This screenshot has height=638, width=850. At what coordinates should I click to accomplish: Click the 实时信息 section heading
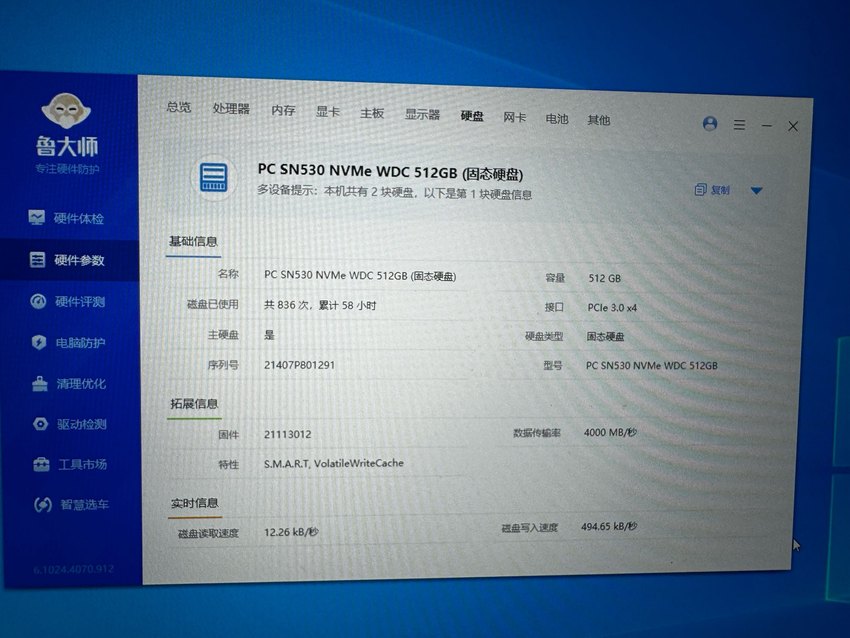click(x=194, y=503)
